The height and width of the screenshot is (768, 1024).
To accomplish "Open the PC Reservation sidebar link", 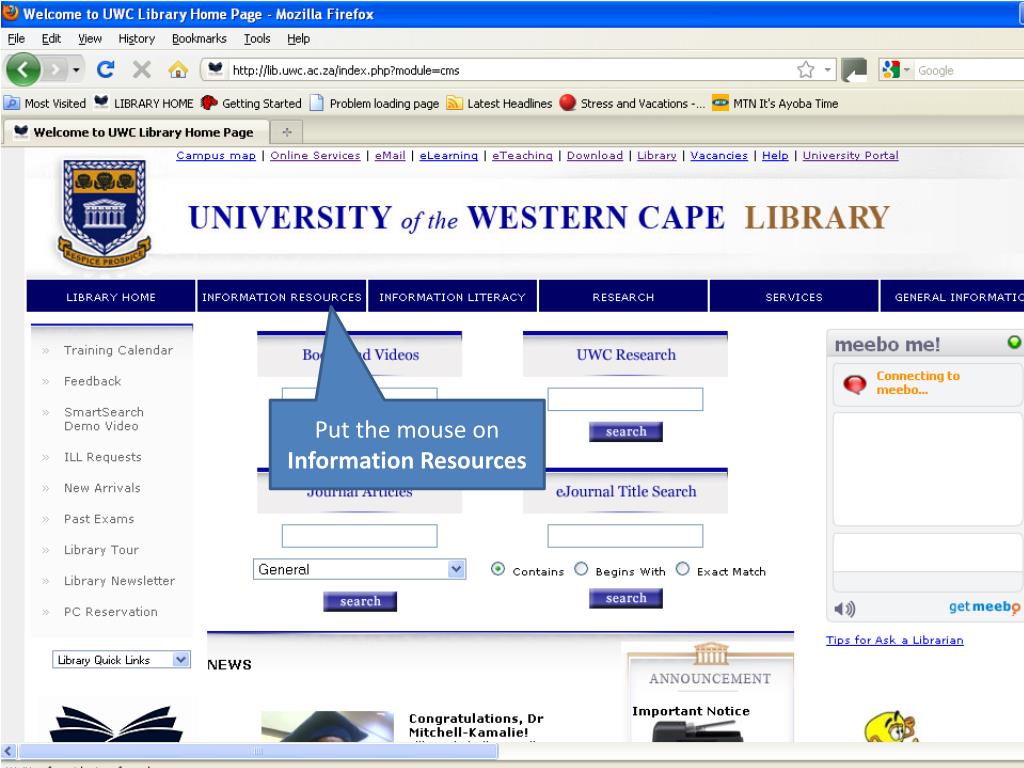I will tap(110, 612).
